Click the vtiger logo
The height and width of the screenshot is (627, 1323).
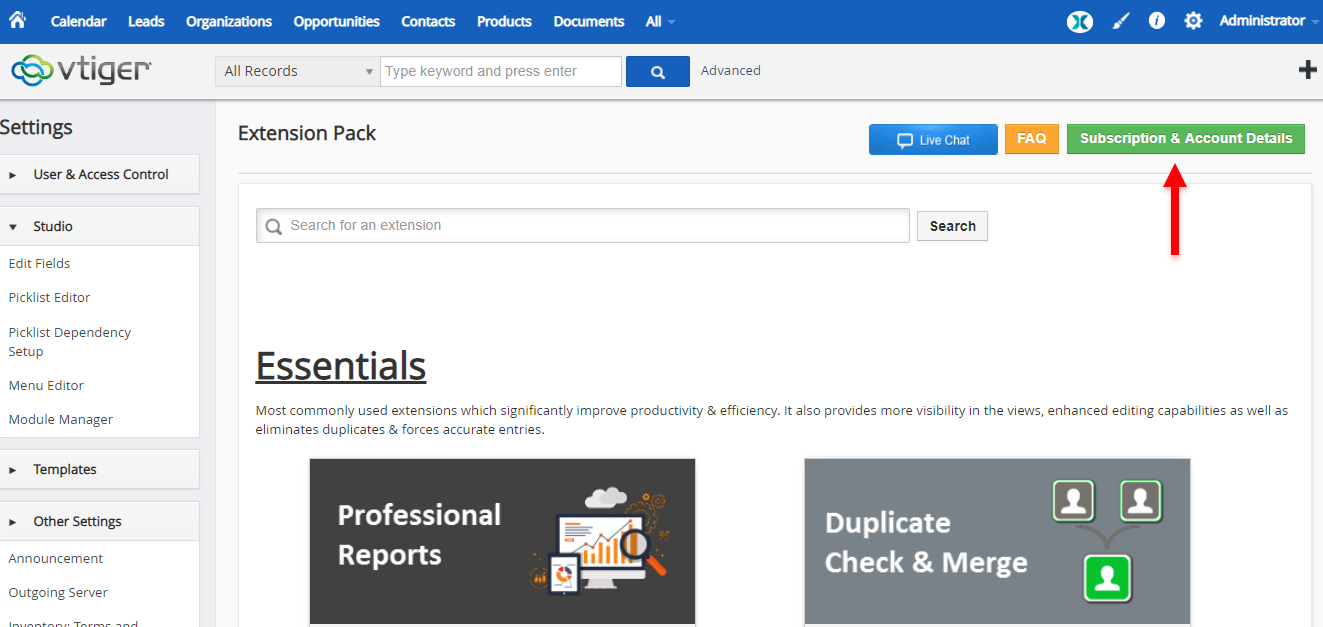pyautogui.click(x=81, y=70)
